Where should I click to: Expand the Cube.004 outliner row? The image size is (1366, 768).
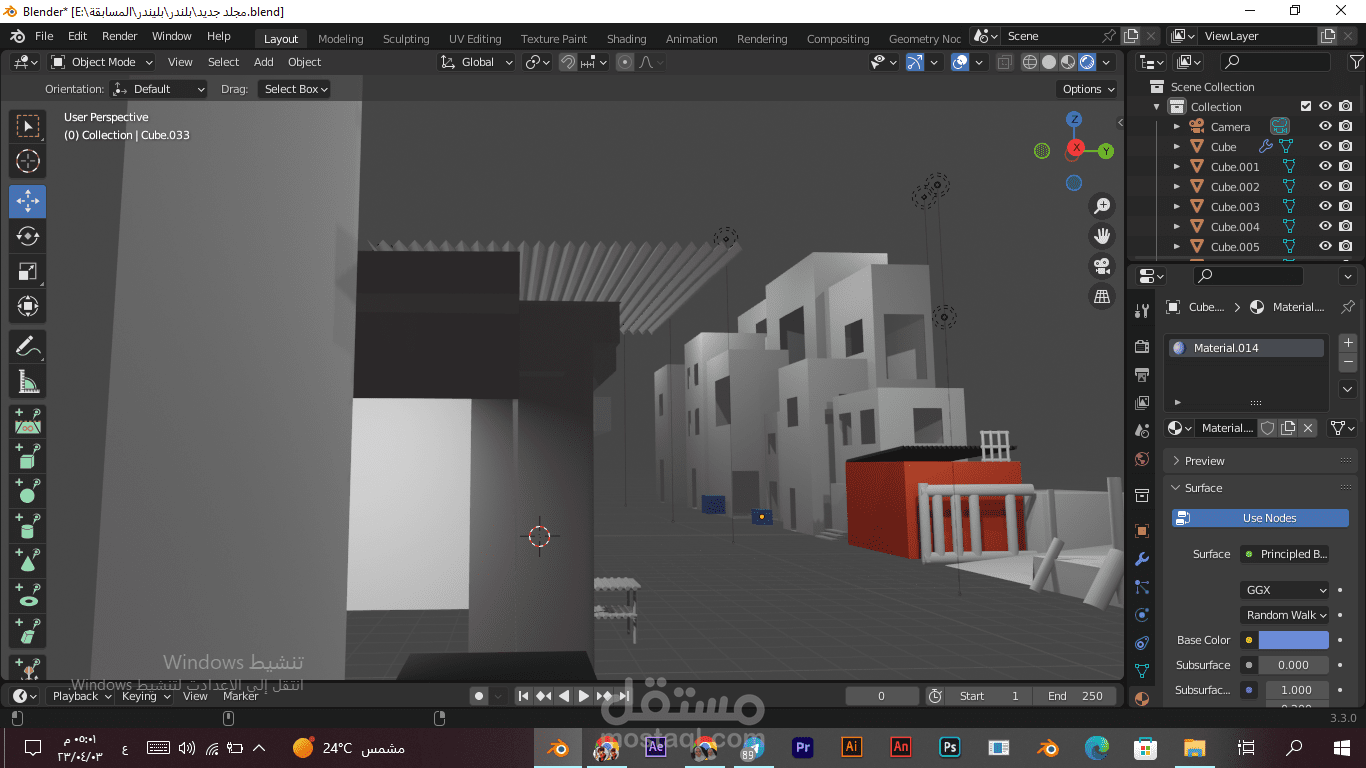point(1177,227)
